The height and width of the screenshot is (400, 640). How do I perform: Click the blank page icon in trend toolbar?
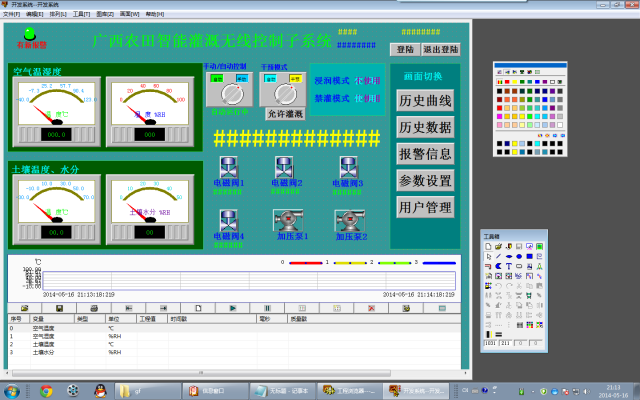click(x=198, y=308)
